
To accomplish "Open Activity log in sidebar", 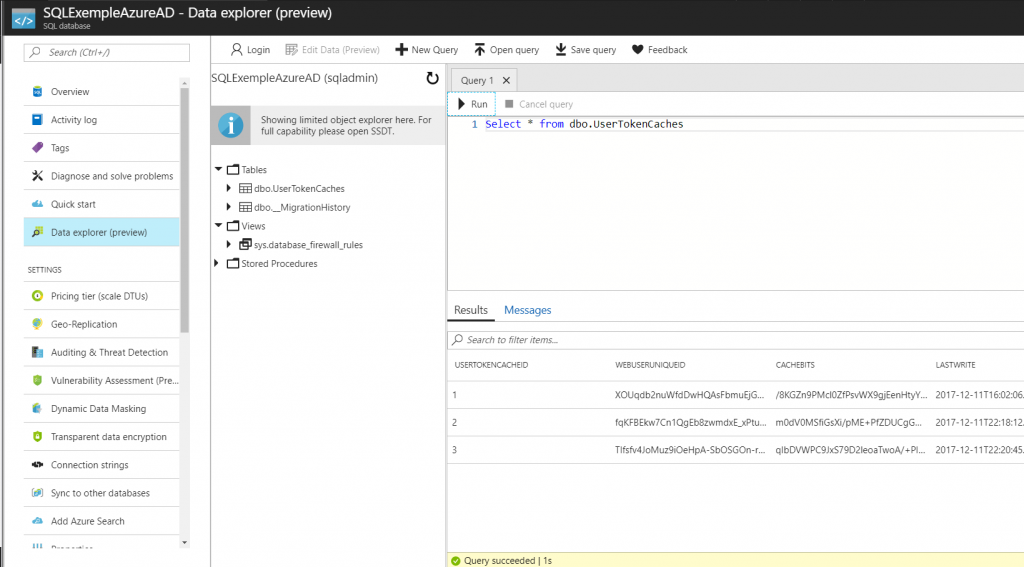I will click(101, 120).
